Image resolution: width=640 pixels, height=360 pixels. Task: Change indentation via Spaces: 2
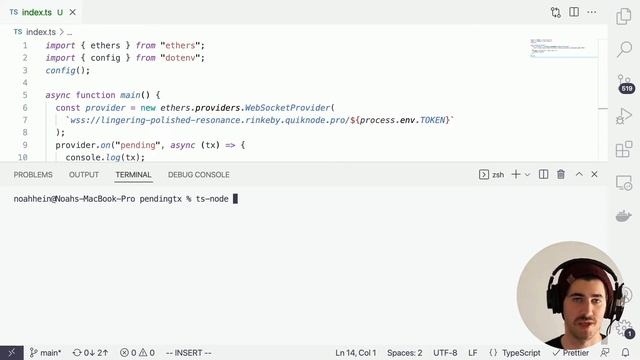coord(404,353)
